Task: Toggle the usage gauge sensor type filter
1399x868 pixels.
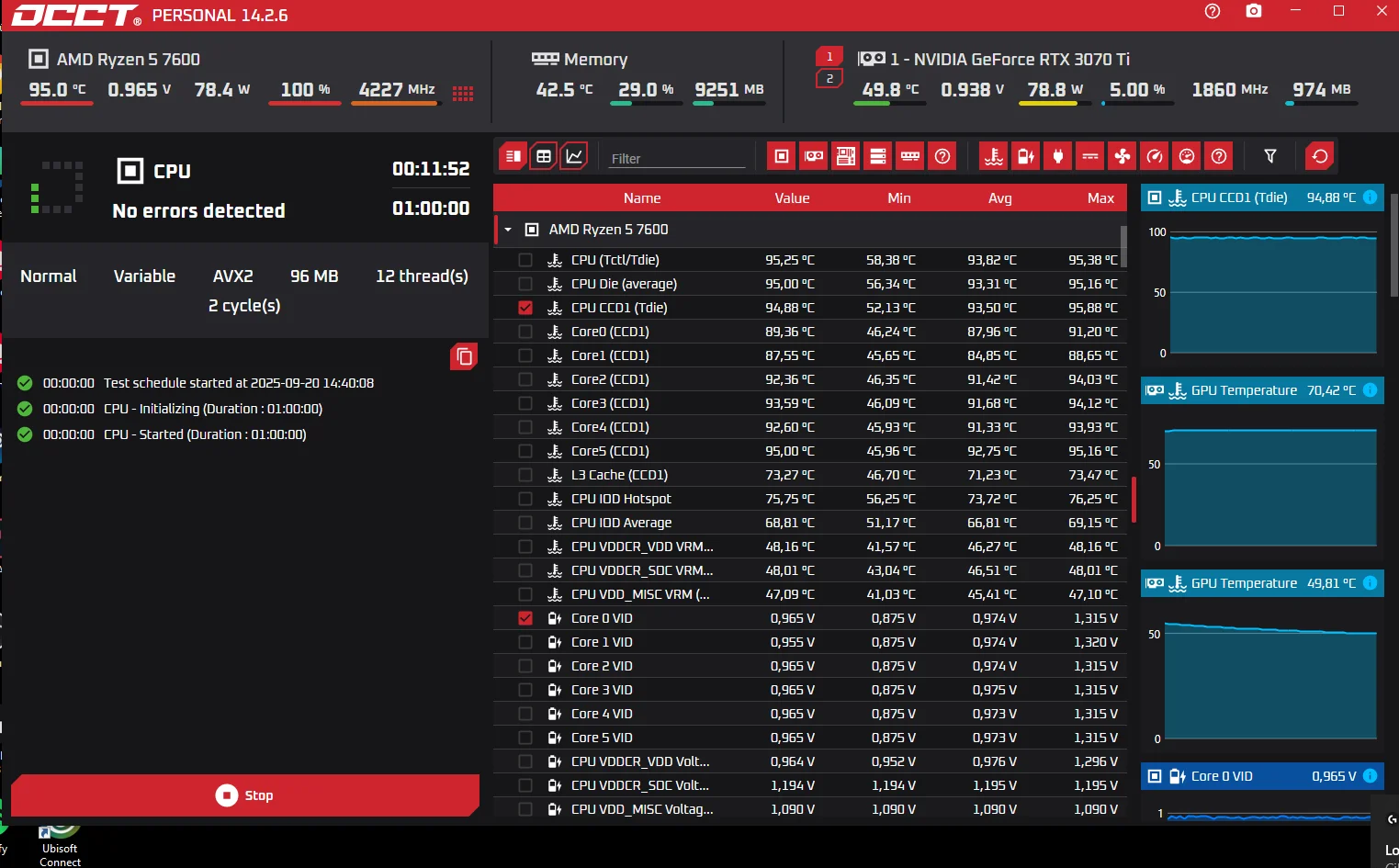Action: (x=1187, y=156)
